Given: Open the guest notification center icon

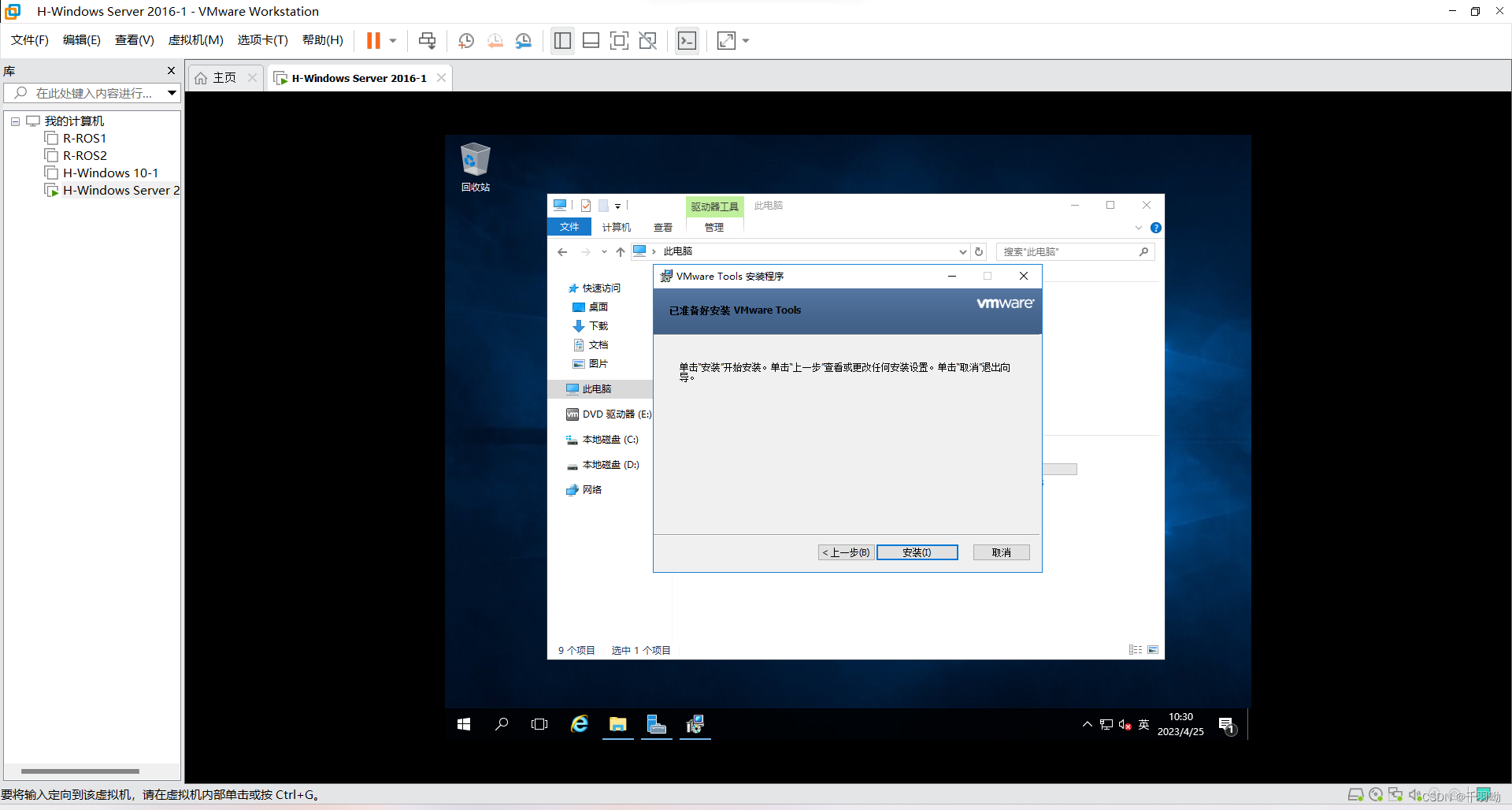Looking at the screenshot, I should click(1226, 725).
